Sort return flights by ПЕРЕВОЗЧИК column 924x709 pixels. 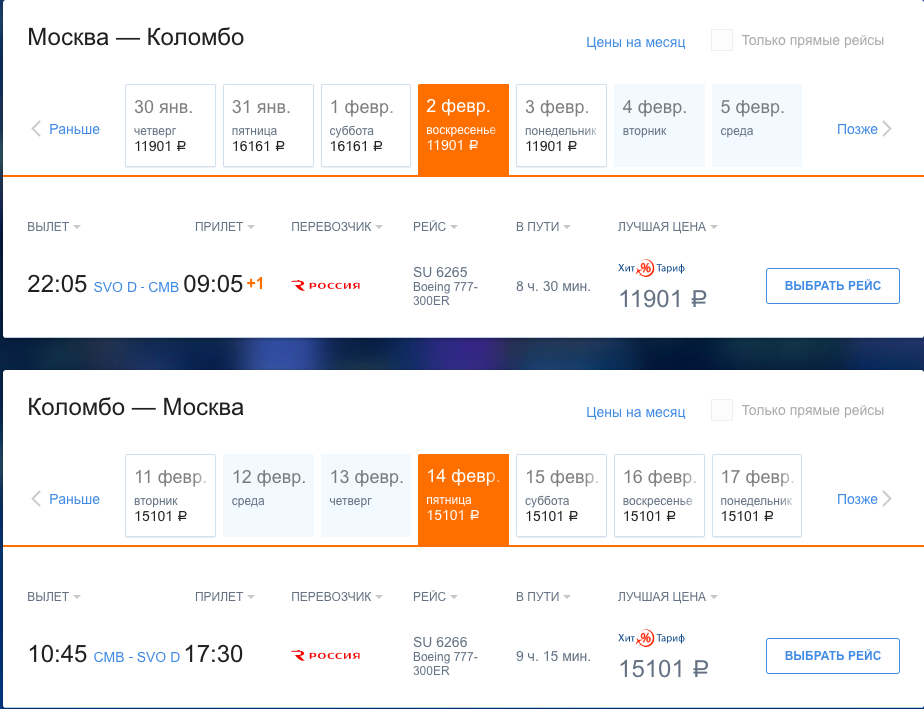336,597
